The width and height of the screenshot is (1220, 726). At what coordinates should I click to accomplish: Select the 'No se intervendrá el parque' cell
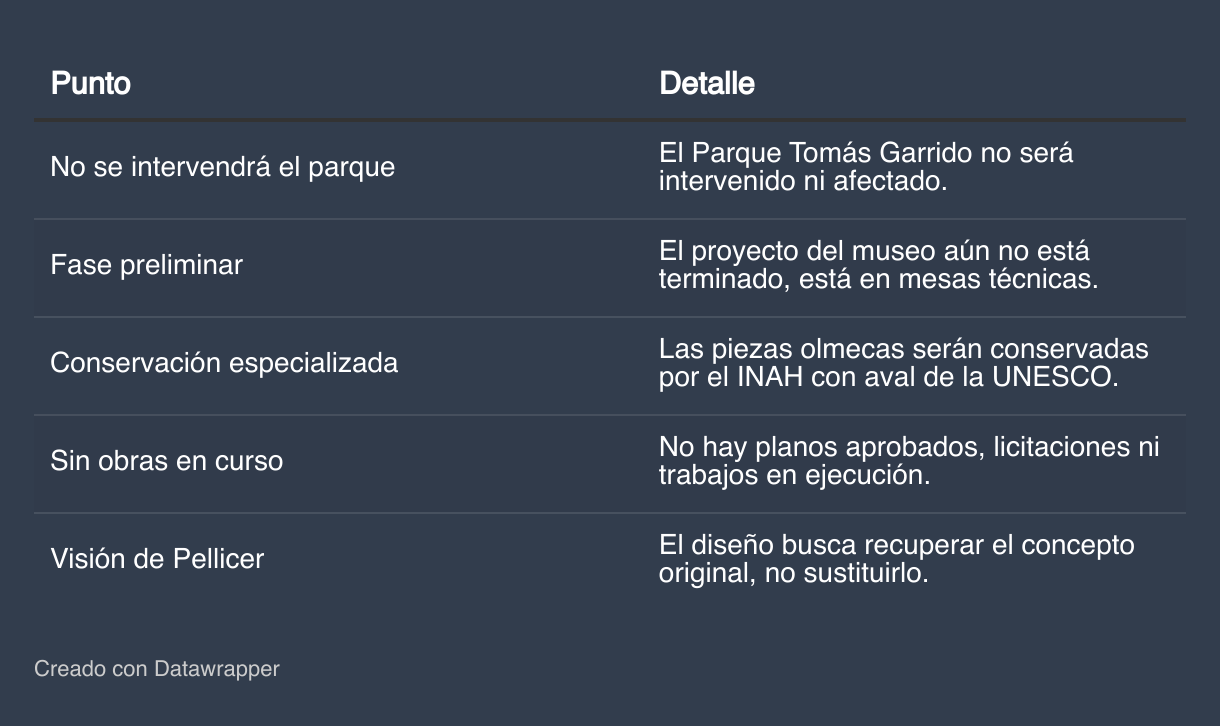tap(222, 167)
